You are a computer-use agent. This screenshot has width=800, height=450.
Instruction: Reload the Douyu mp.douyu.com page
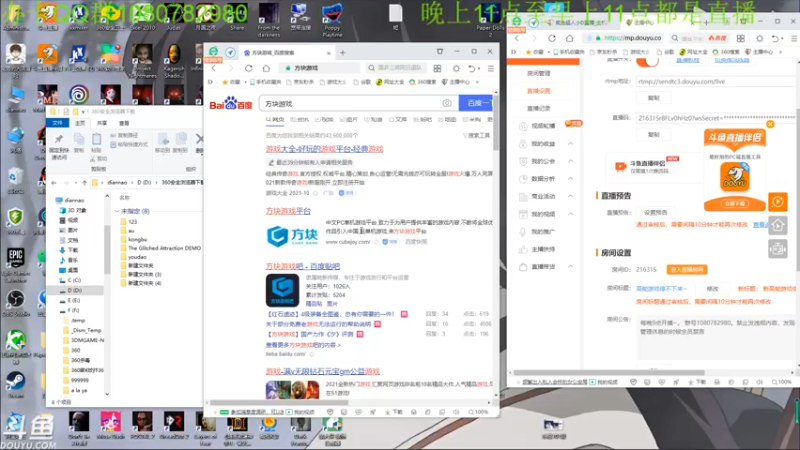tap(552, 38)
